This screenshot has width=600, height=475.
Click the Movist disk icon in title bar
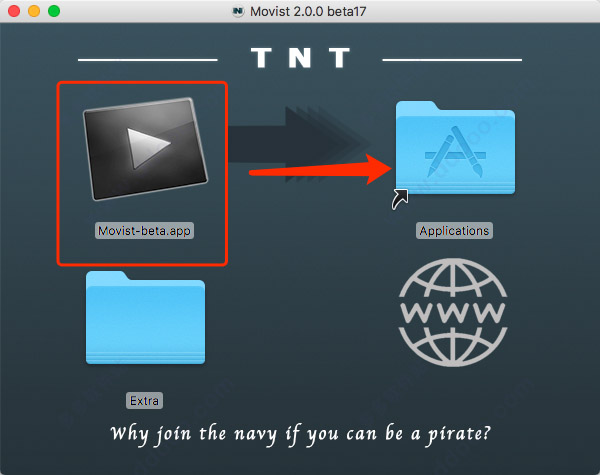point(238,11)
